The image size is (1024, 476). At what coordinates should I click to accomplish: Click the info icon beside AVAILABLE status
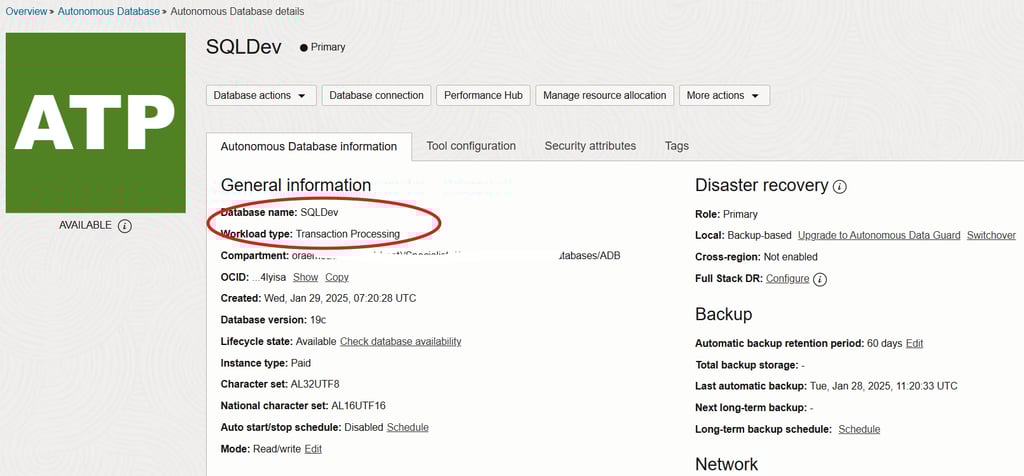coord(125,226)
